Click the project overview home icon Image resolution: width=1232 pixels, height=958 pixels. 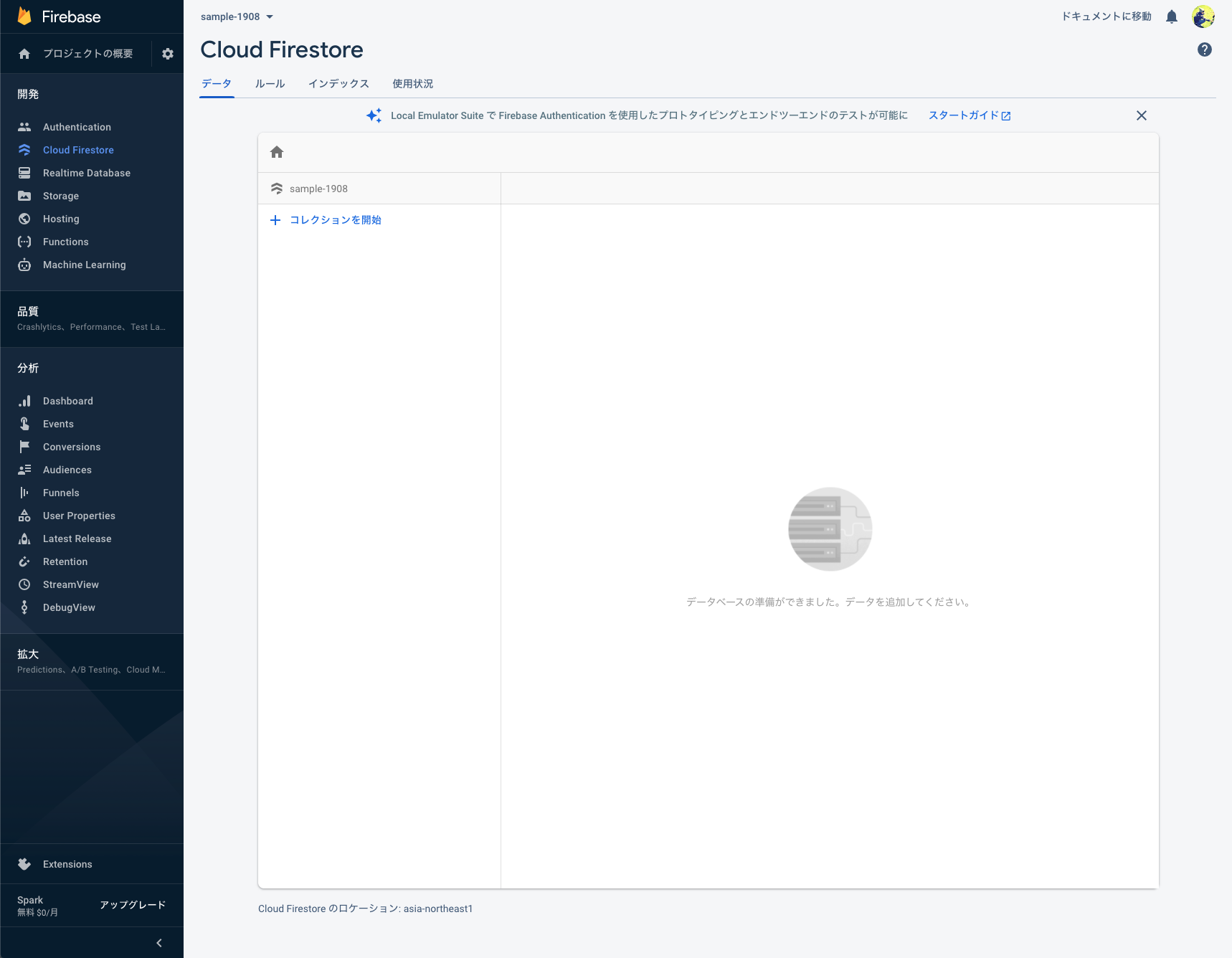(24, 54)
